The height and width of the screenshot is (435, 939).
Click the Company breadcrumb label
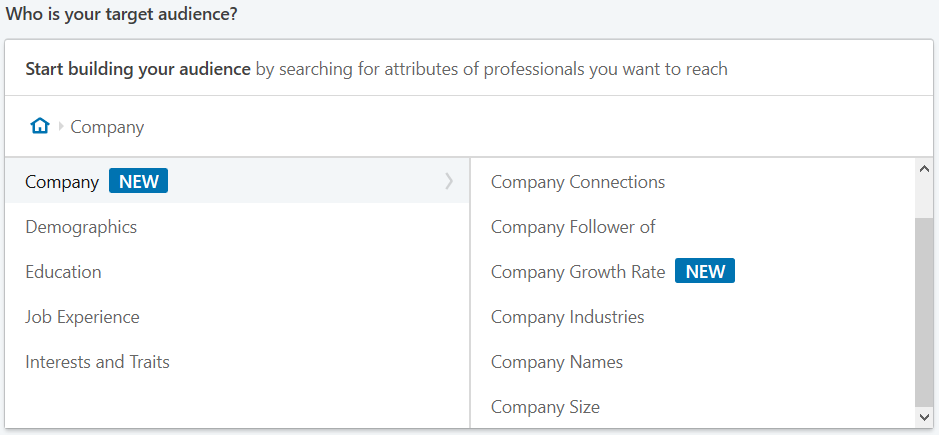pyautogui.click(x=107, y=127)
